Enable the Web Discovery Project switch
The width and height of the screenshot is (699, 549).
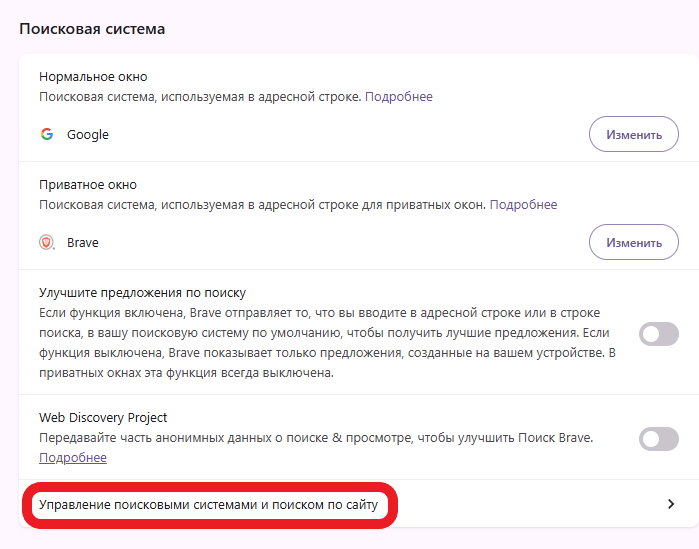(x=658, y=439)
